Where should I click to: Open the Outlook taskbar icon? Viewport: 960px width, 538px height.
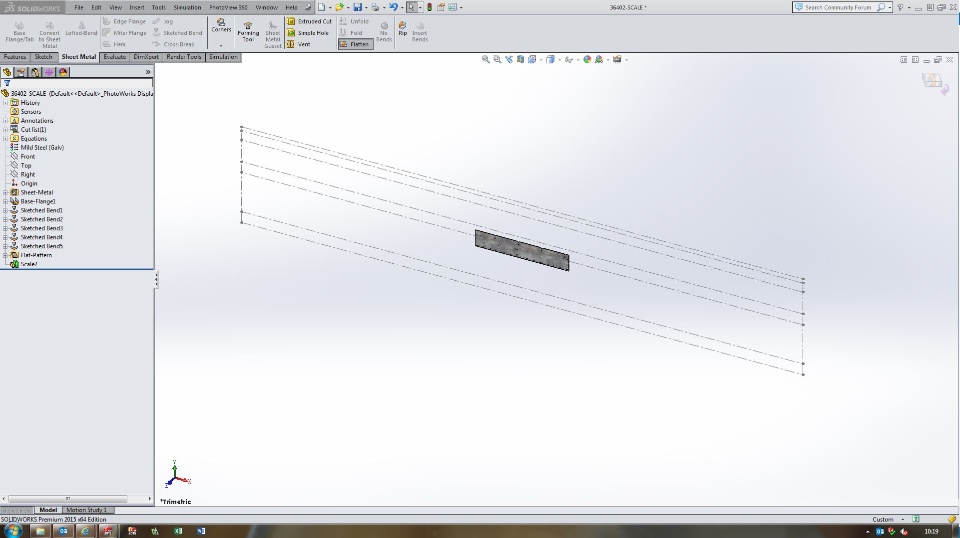pos(63,531)
